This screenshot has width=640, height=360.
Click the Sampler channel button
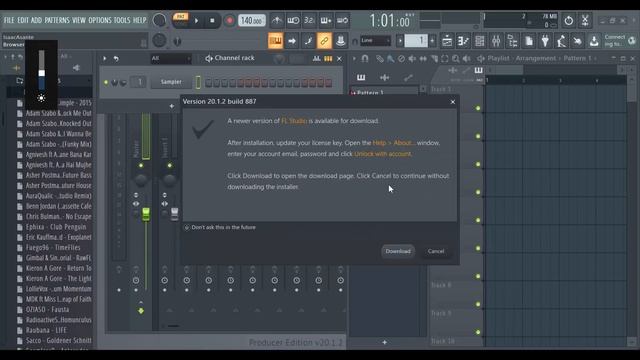tap(171, 82)
